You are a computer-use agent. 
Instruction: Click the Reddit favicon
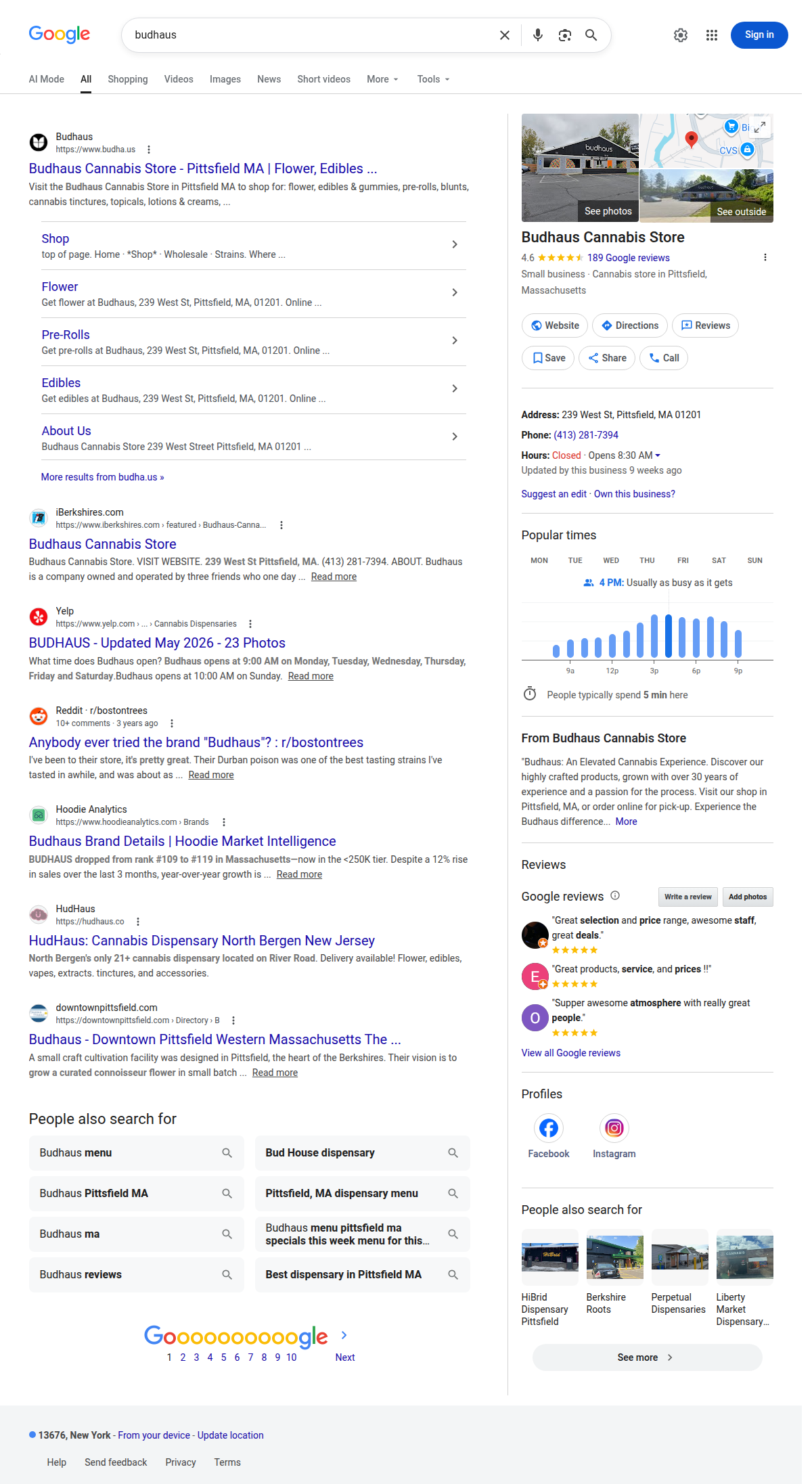[x=39, y=716]
